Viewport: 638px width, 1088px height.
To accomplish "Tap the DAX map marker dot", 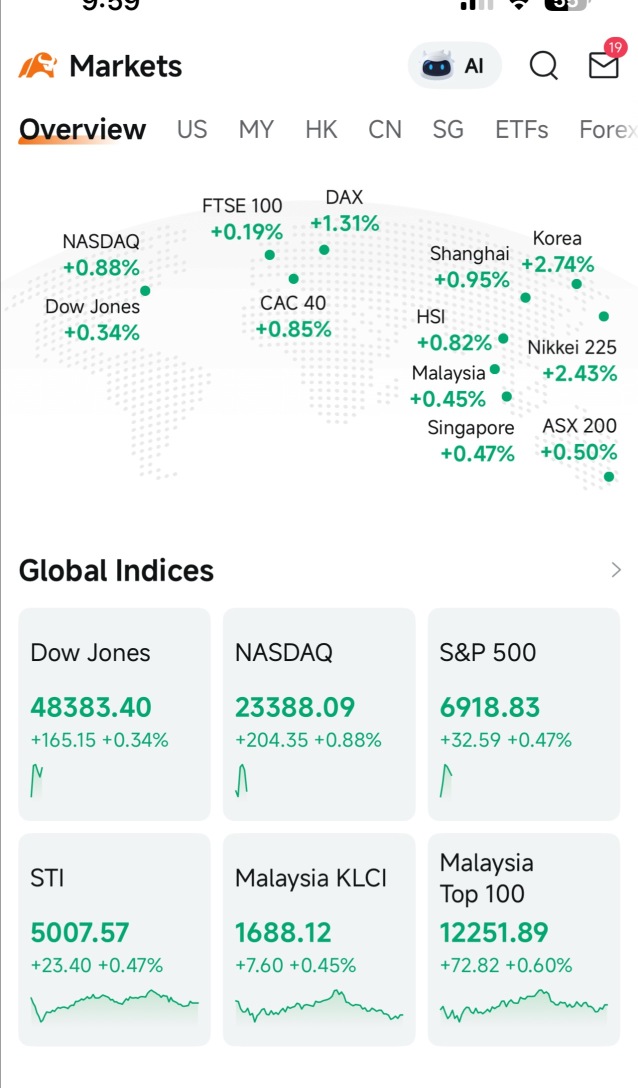I will pyautogui.click(x=324, y=250).
